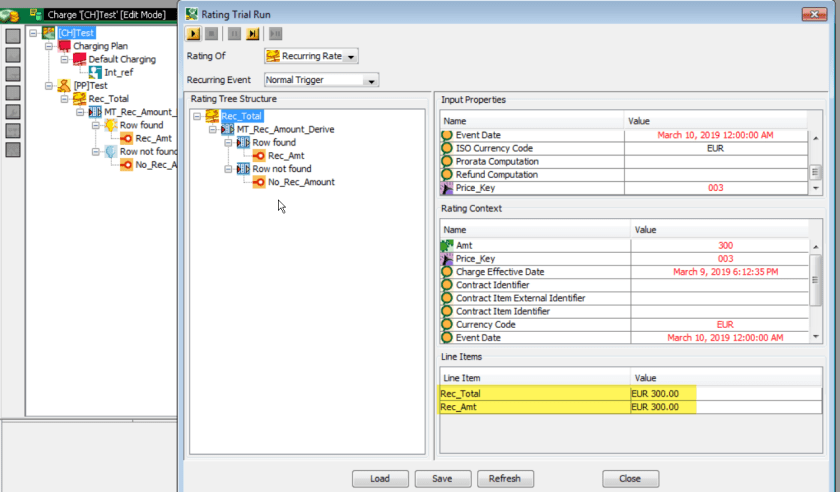The height and width of the screenshot is (492, 840).
Task: Click the Rec_Amt rate icon in rating tree
Action: [259, 155]
